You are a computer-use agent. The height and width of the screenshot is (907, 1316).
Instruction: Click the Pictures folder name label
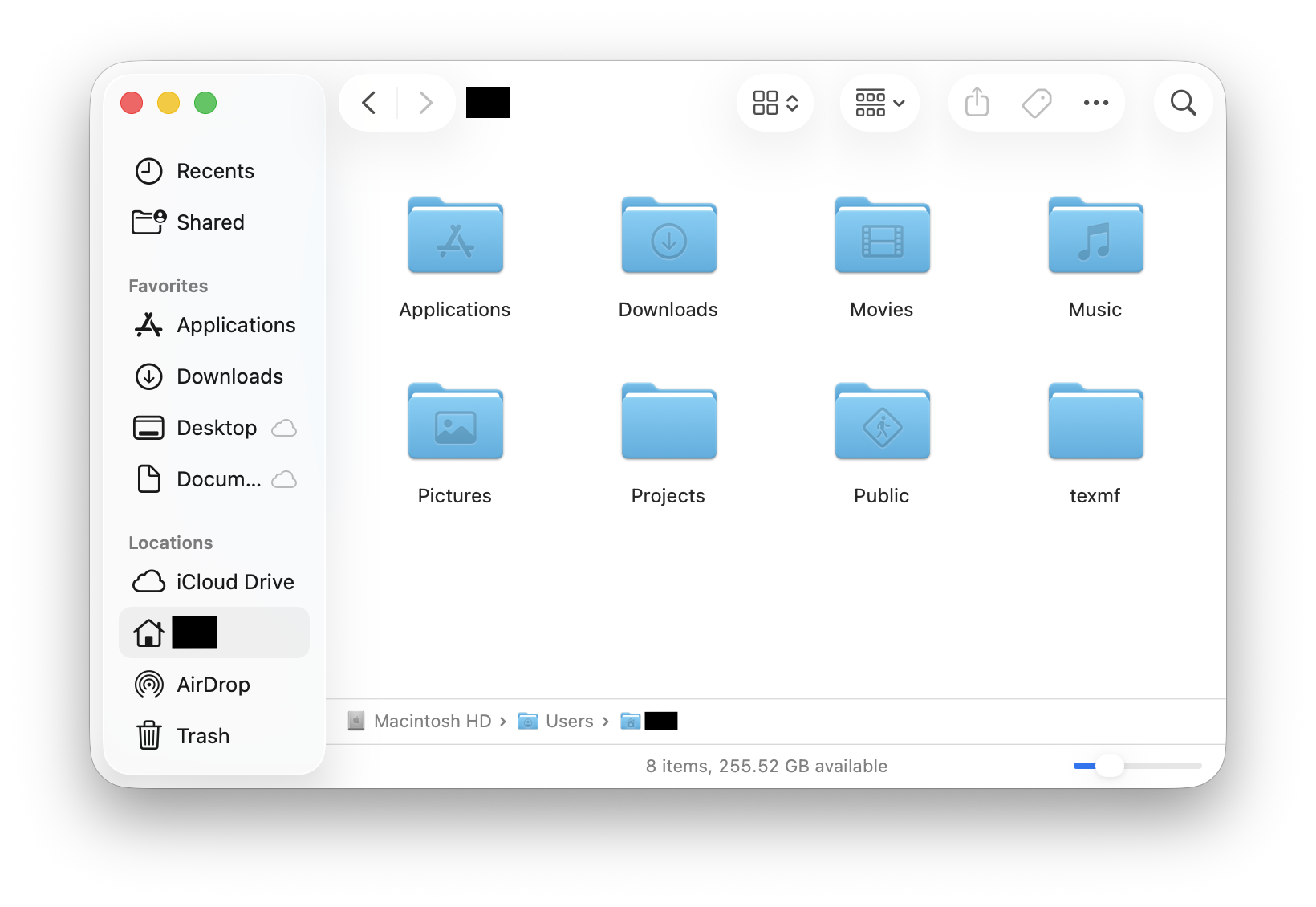(455, 496)
